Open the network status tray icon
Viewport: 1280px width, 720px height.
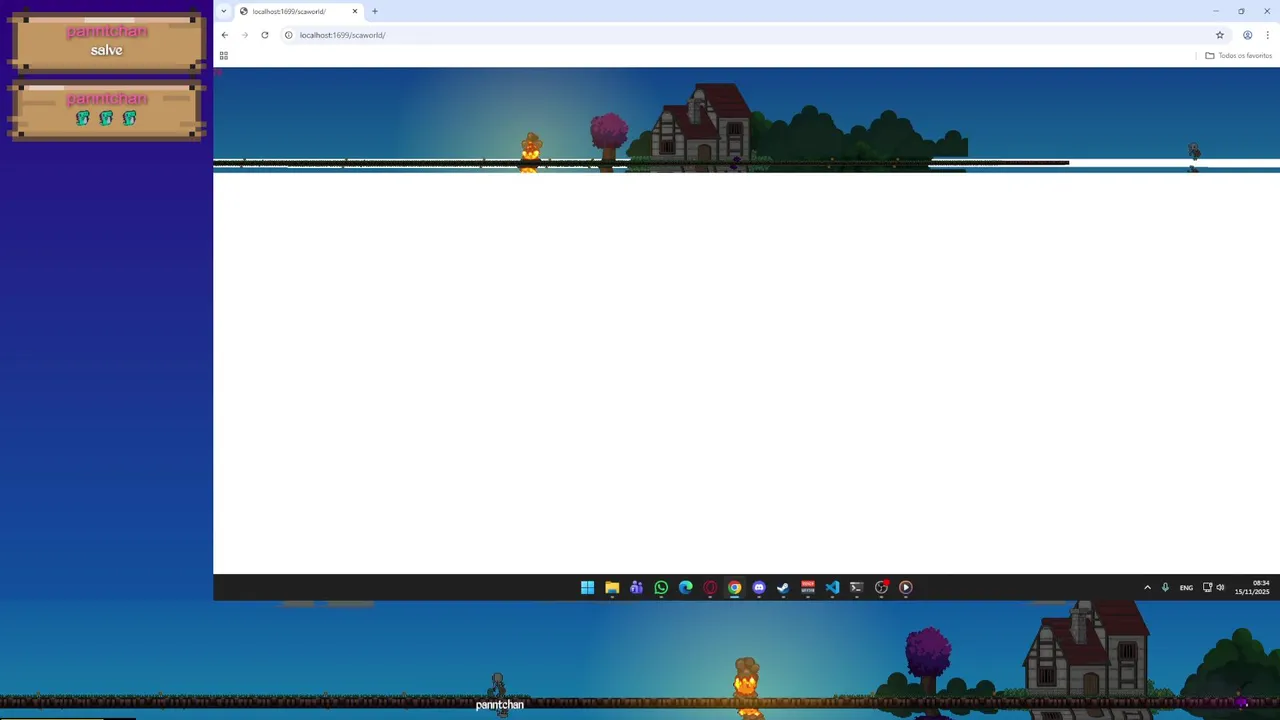point(1207,588)
